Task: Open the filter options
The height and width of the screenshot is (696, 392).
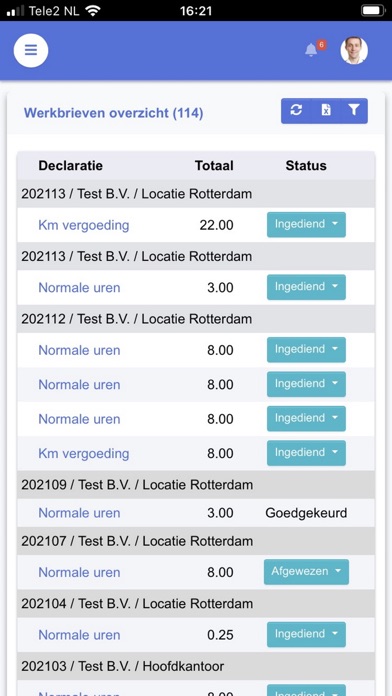Action: pos(354,111)
